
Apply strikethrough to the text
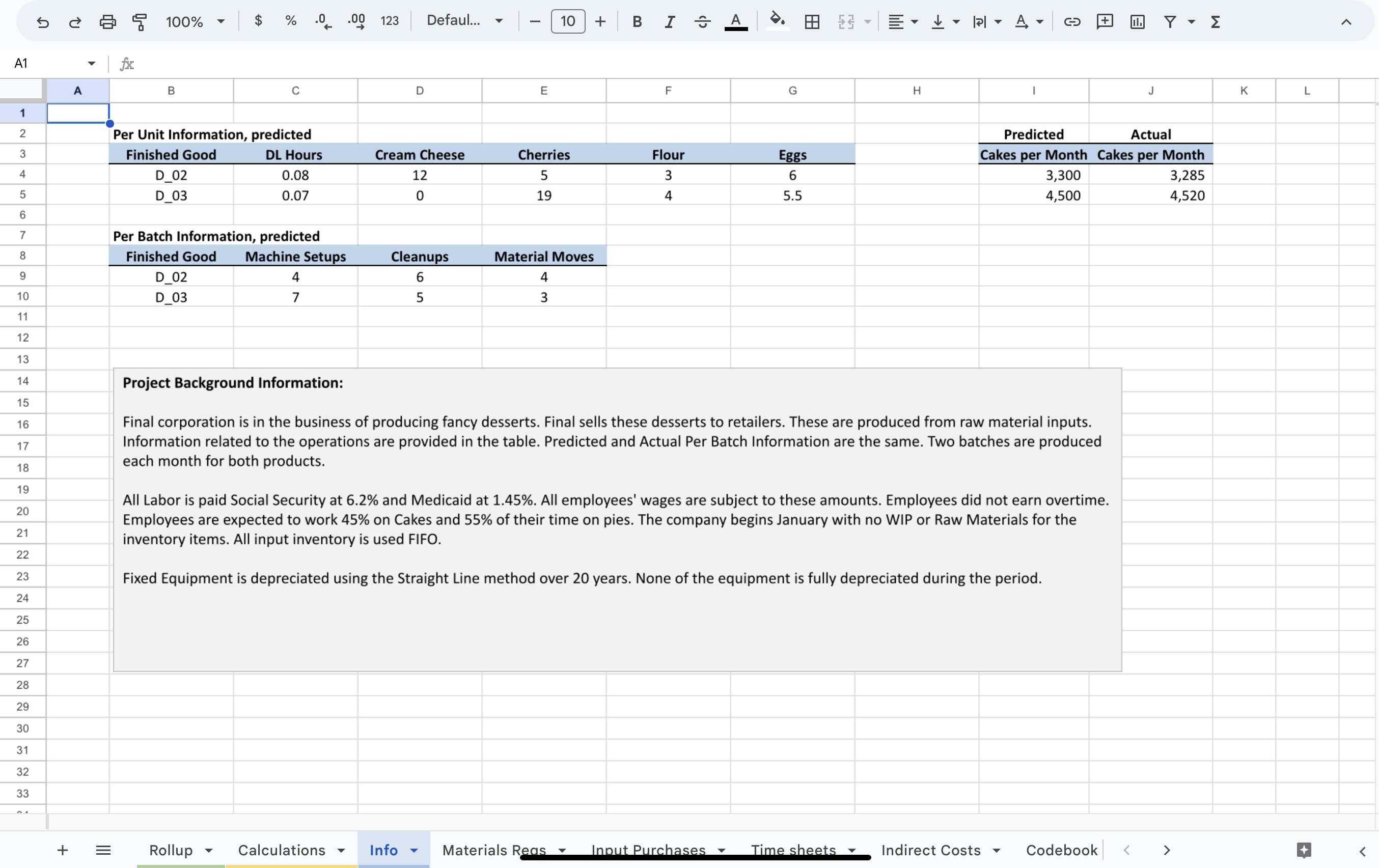point(702,22)
